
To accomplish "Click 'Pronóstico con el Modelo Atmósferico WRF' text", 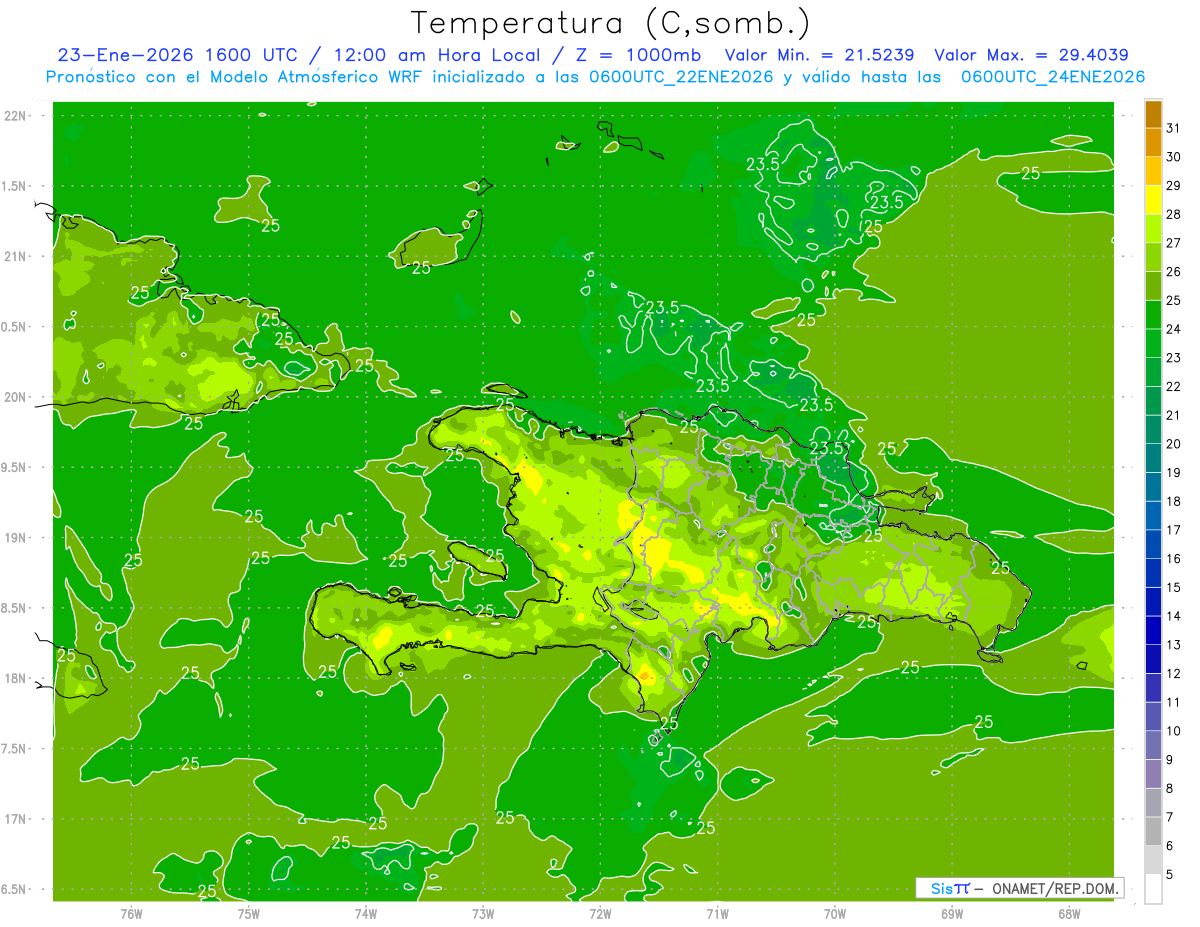I will pos(236,77).
